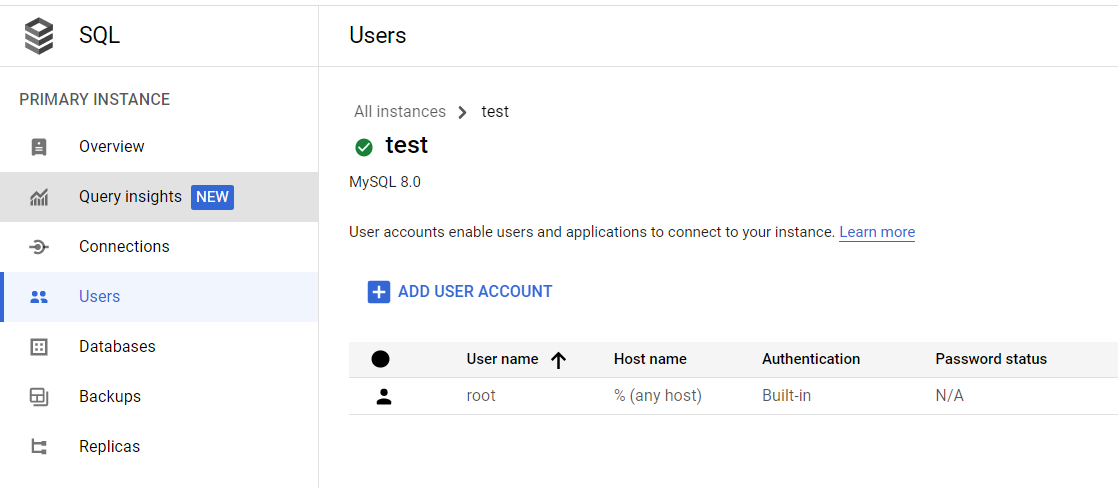Screen dimensions: 1118x488
Task: Open the Databases section
Action: pyautogui.click(x=159, y=347)
